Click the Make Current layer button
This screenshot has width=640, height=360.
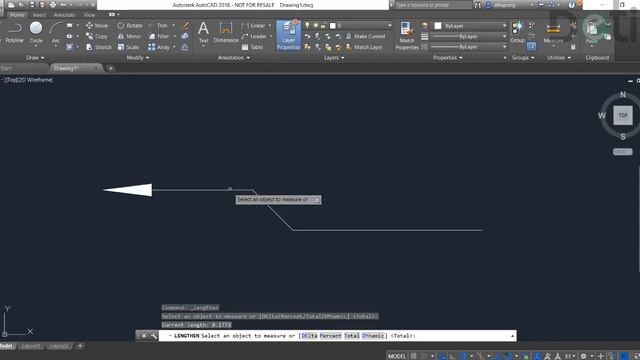pos(365,36)
